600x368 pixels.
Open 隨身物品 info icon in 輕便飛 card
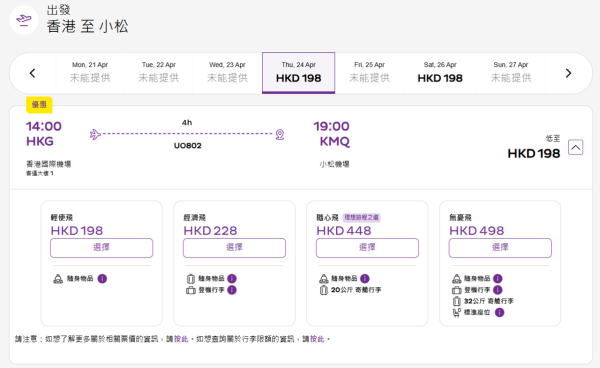pyautogui.click(x=102, y=278)
